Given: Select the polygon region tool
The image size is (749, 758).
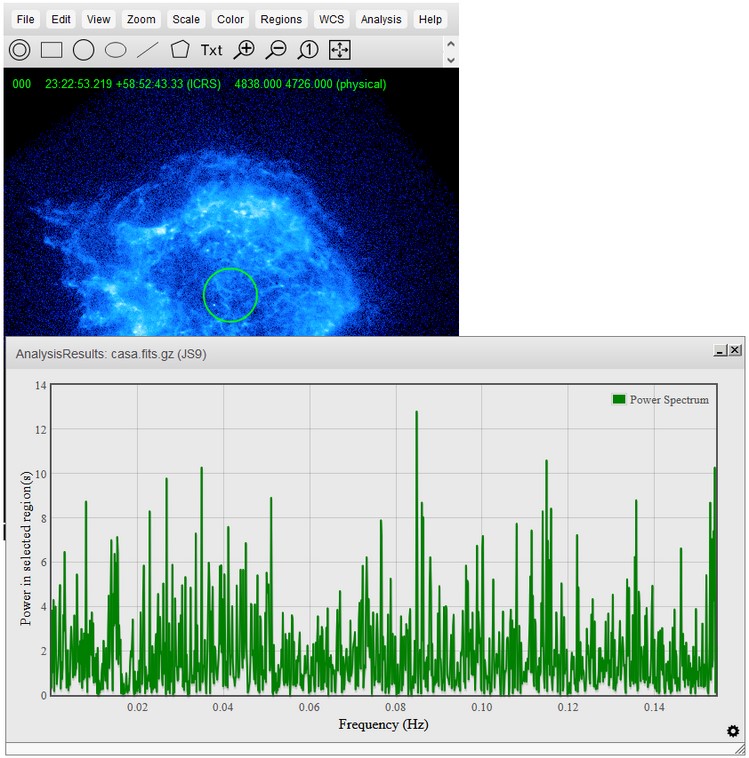Looking at the screenshot, I should pos(180,50).
